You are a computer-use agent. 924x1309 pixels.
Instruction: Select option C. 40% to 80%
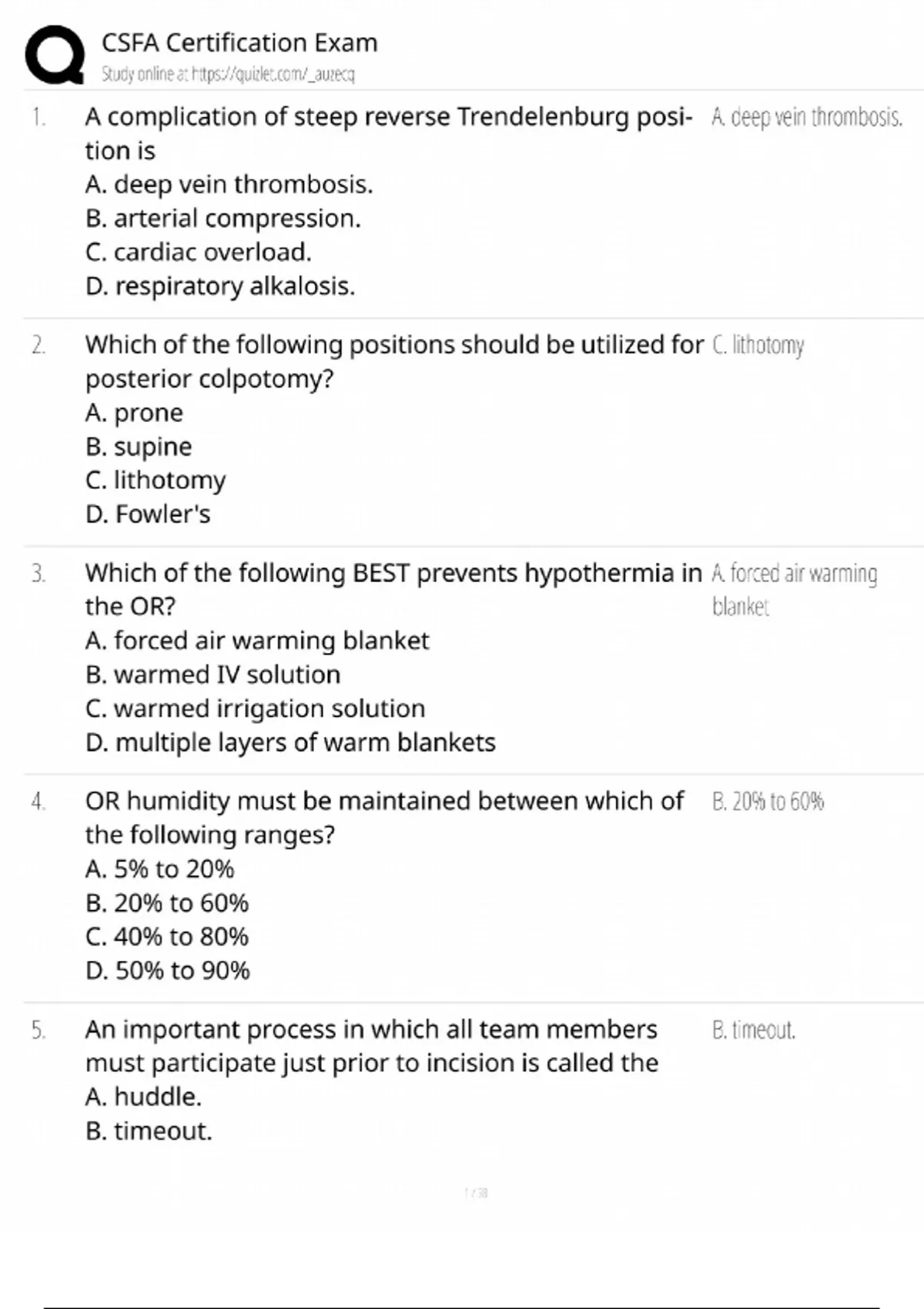[167, 937]
